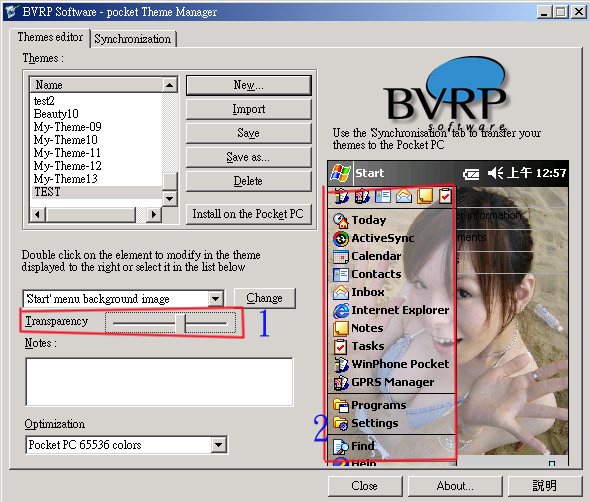Click the Windows Start flag icon in preview

click(x=340, y=173)
